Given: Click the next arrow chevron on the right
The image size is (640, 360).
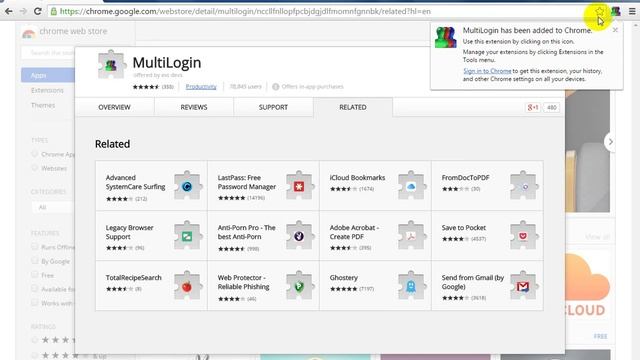Looking at the screenshot, I should [x=610, y=142].
